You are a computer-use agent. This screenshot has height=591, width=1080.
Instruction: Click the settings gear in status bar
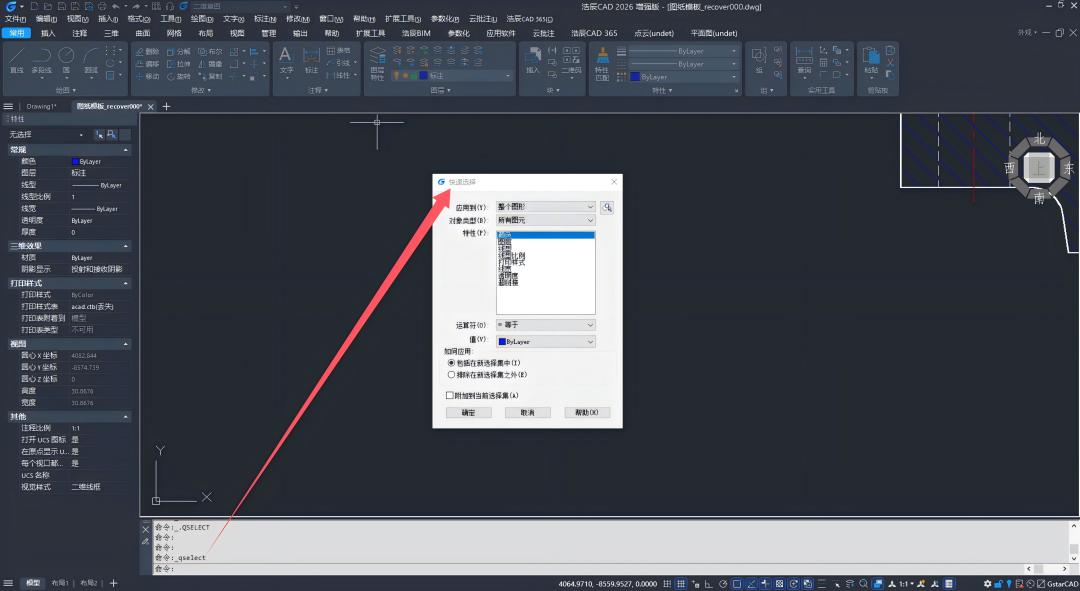988,583
